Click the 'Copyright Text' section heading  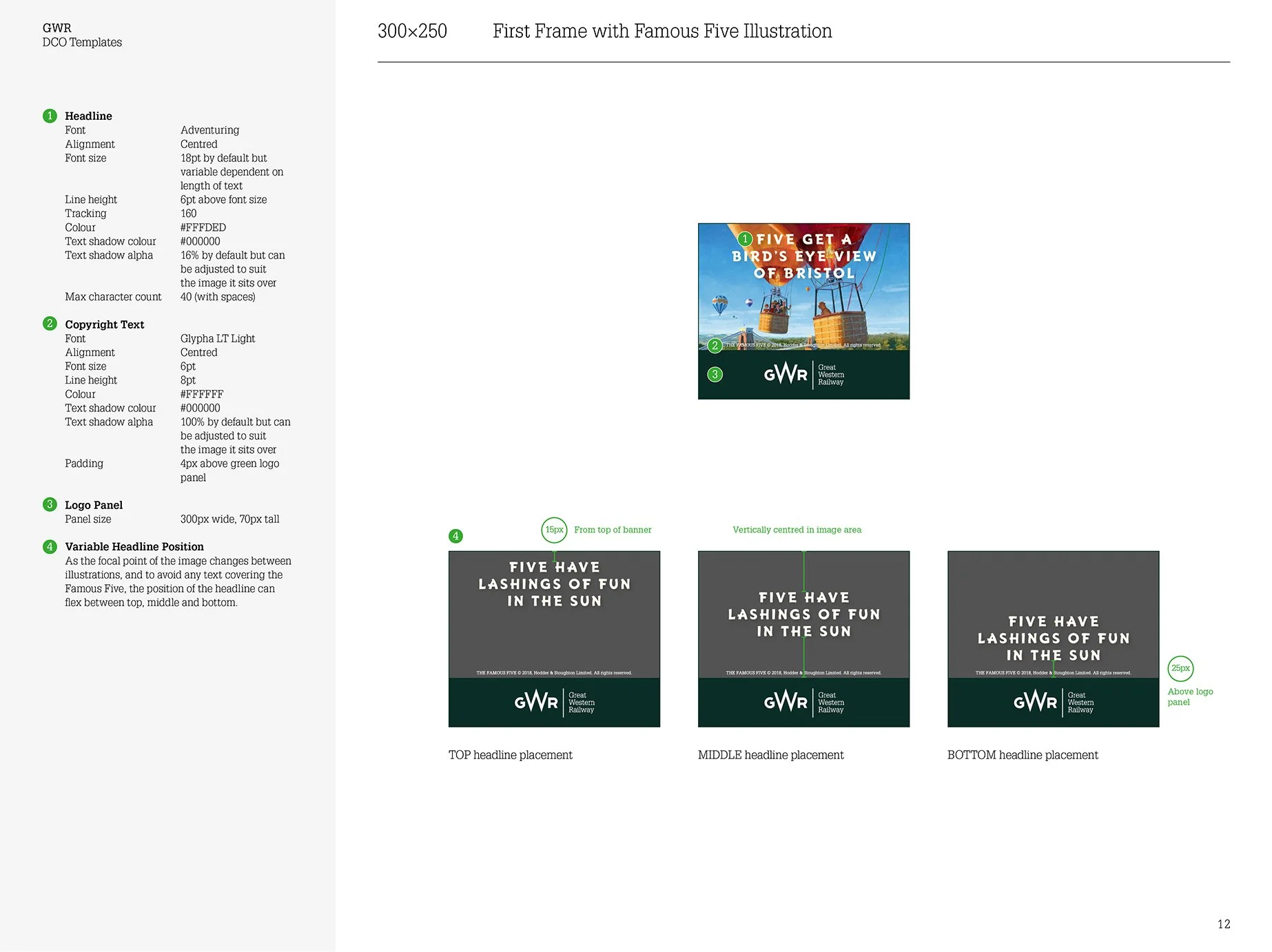[105, 324]
